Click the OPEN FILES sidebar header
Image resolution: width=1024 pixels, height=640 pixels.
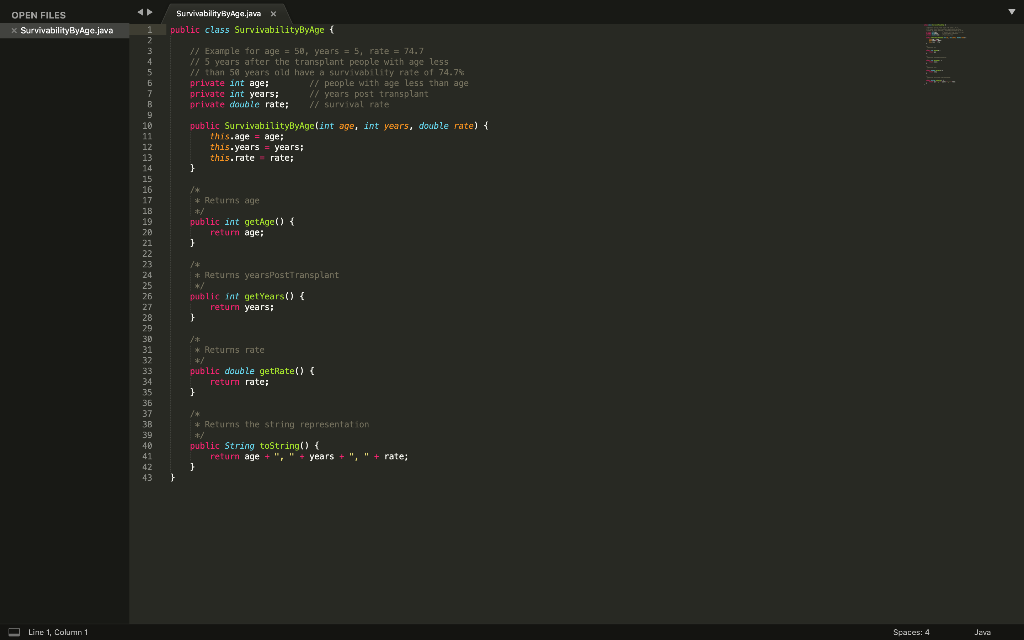[39, 15]
